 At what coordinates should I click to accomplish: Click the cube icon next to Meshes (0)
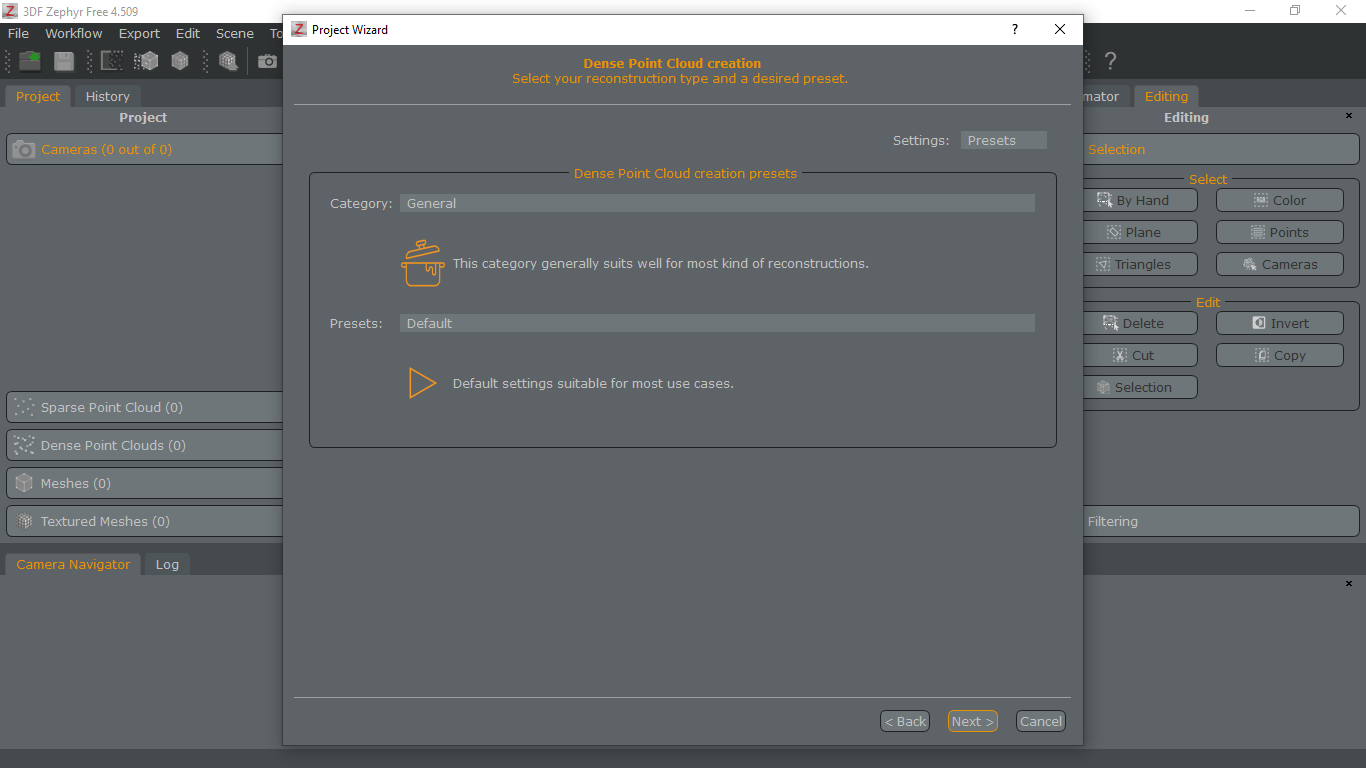[24, 483]
